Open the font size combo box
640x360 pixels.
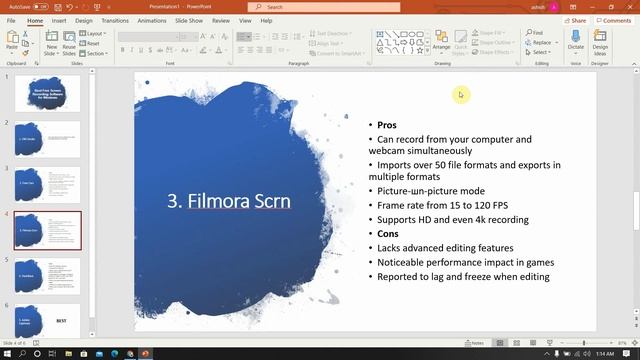189,37
